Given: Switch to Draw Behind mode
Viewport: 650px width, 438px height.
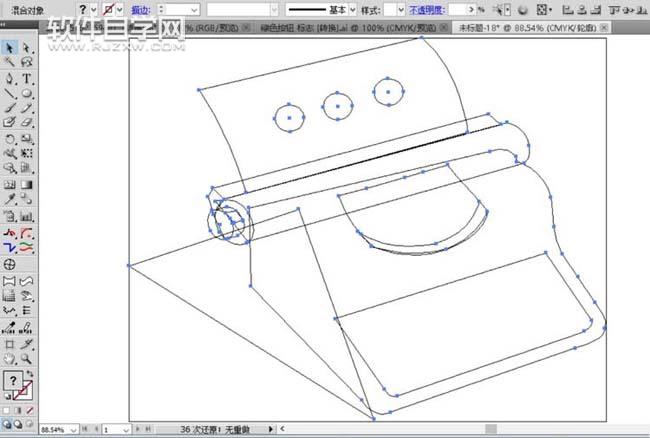Looking at the screenshot, I should (x=18, y=424).
